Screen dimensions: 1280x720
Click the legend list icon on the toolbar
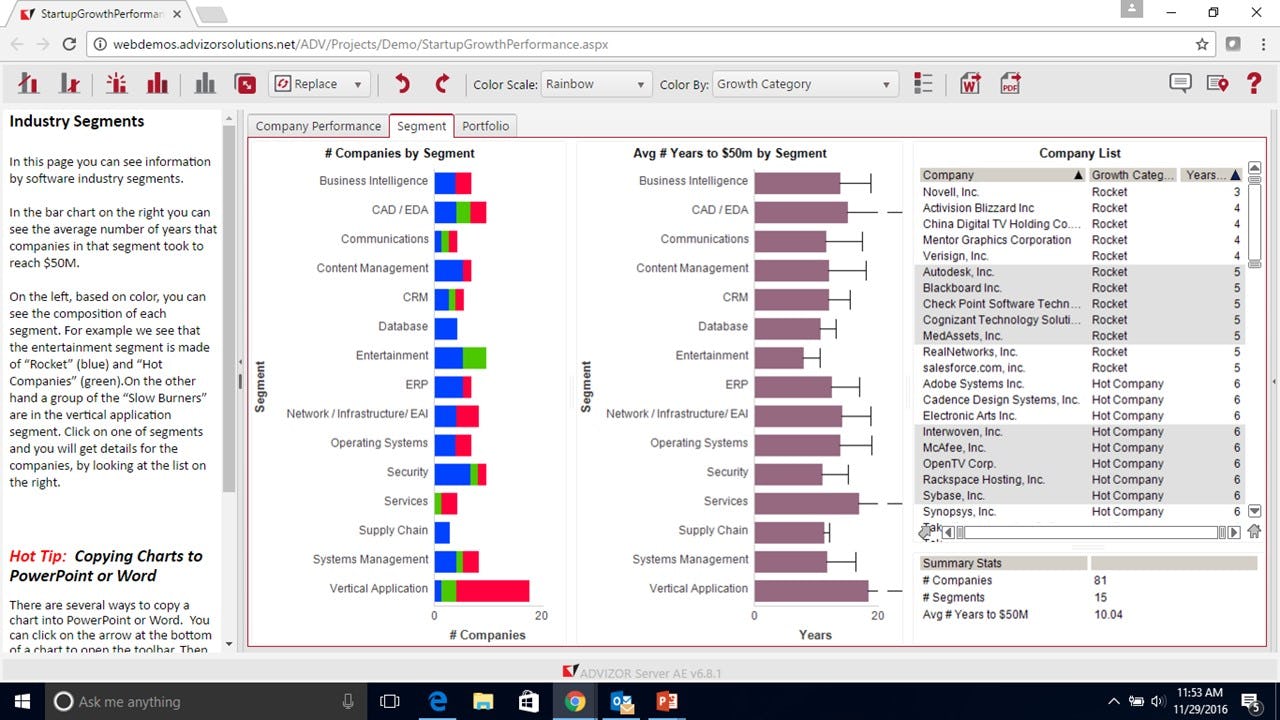click(x=923, y=84)
